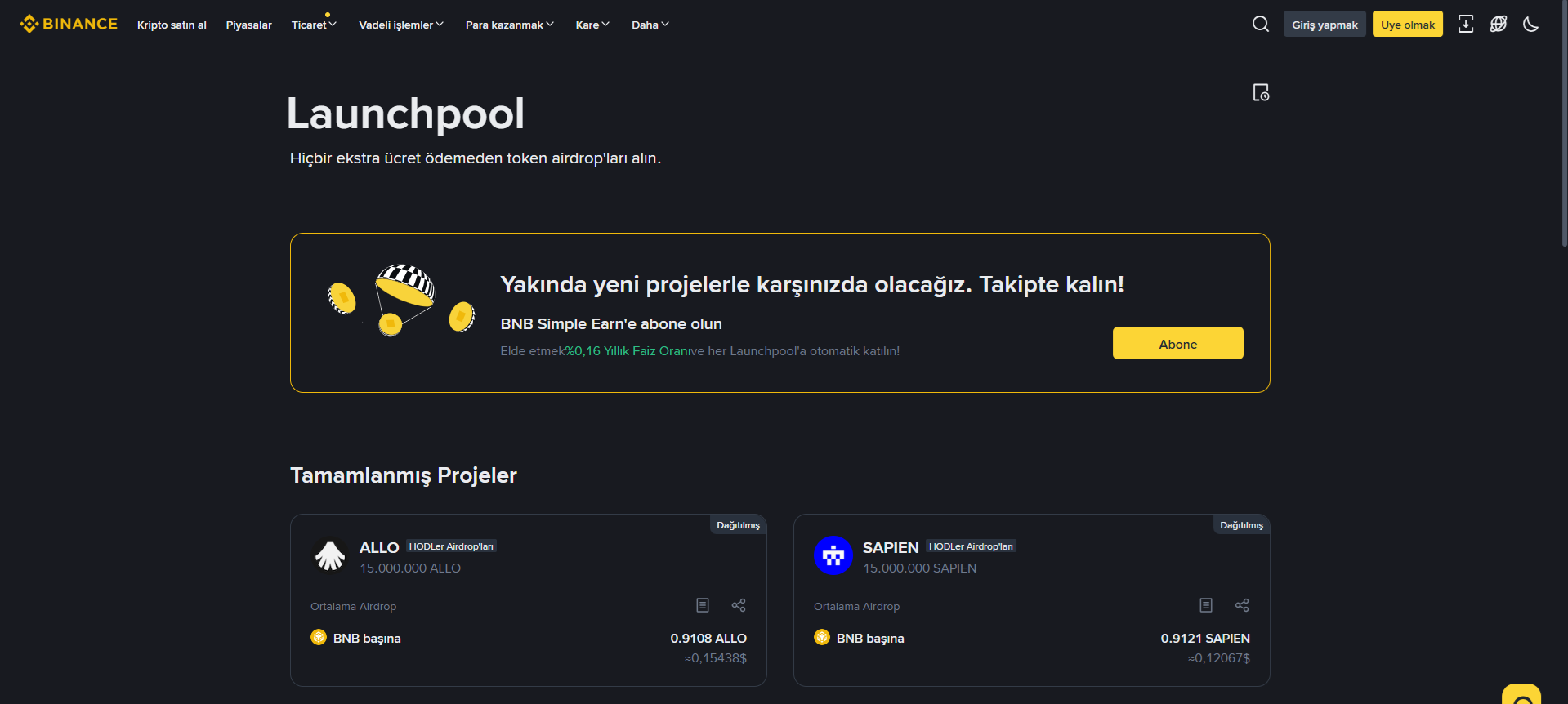Click 0.9108 ALLO airdrop value
Viewport: 1568px width, 704px height.
(708, 638)
